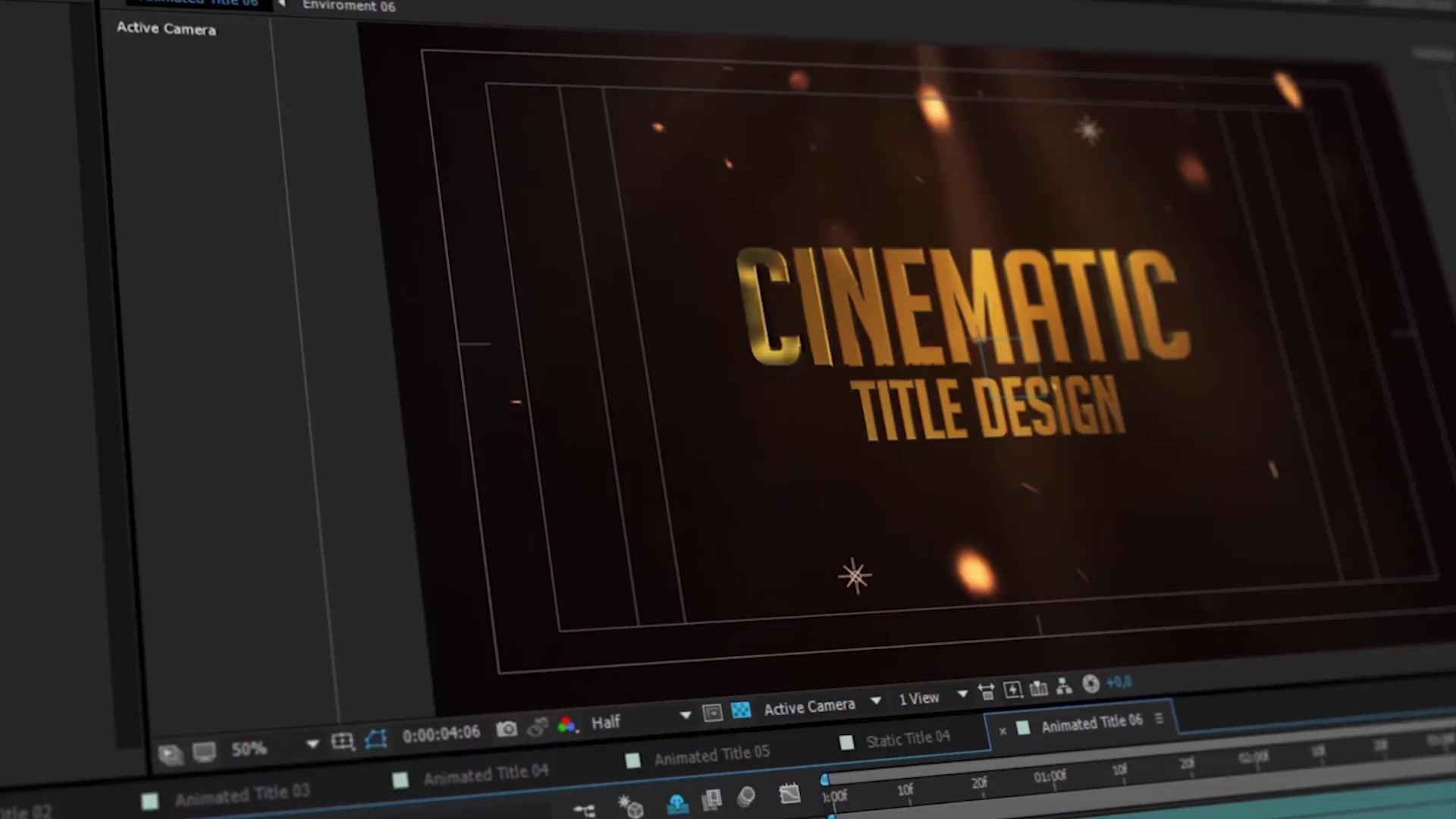Click the Timeline button in viewer bar
This screenshot has height=819, width=1456.
[1039, 688]
